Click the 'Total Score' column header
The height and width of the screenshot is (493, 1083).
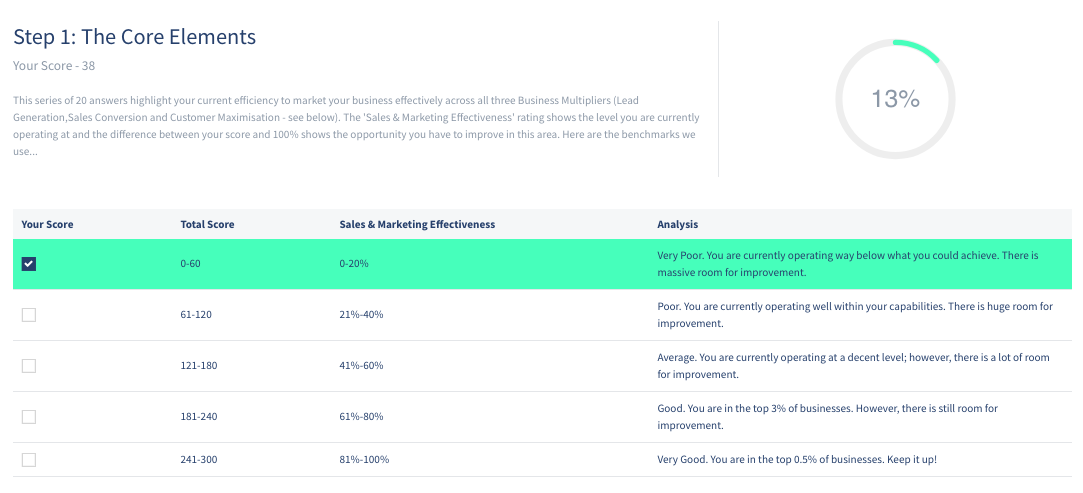tap(207, 224)
